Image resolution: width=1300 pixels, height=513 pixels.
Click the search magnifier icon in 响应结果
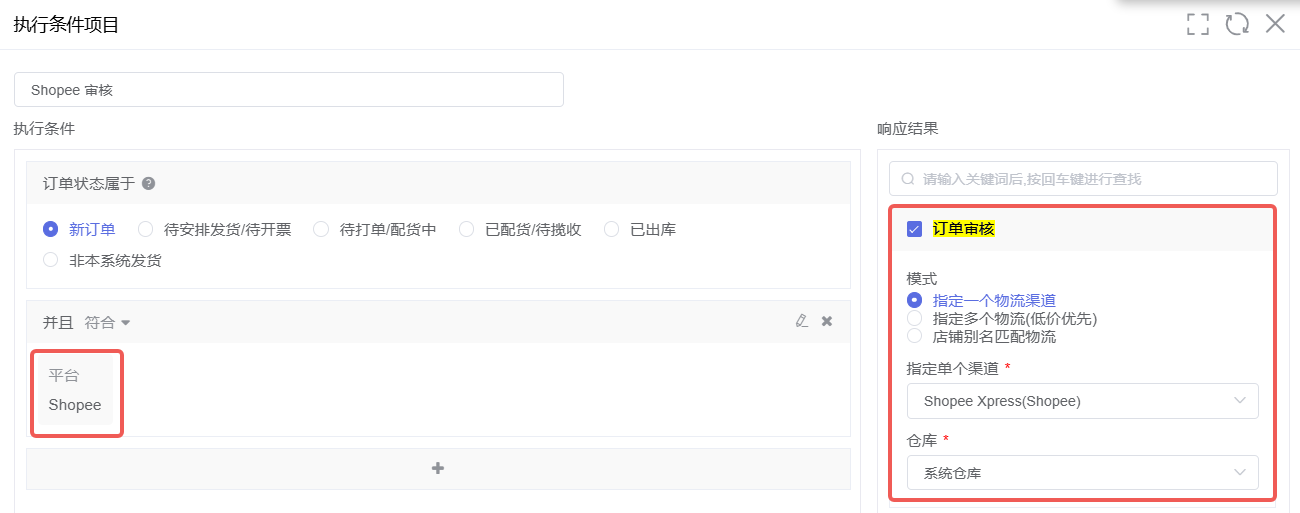pyautogui.click(x=908, y=179)
